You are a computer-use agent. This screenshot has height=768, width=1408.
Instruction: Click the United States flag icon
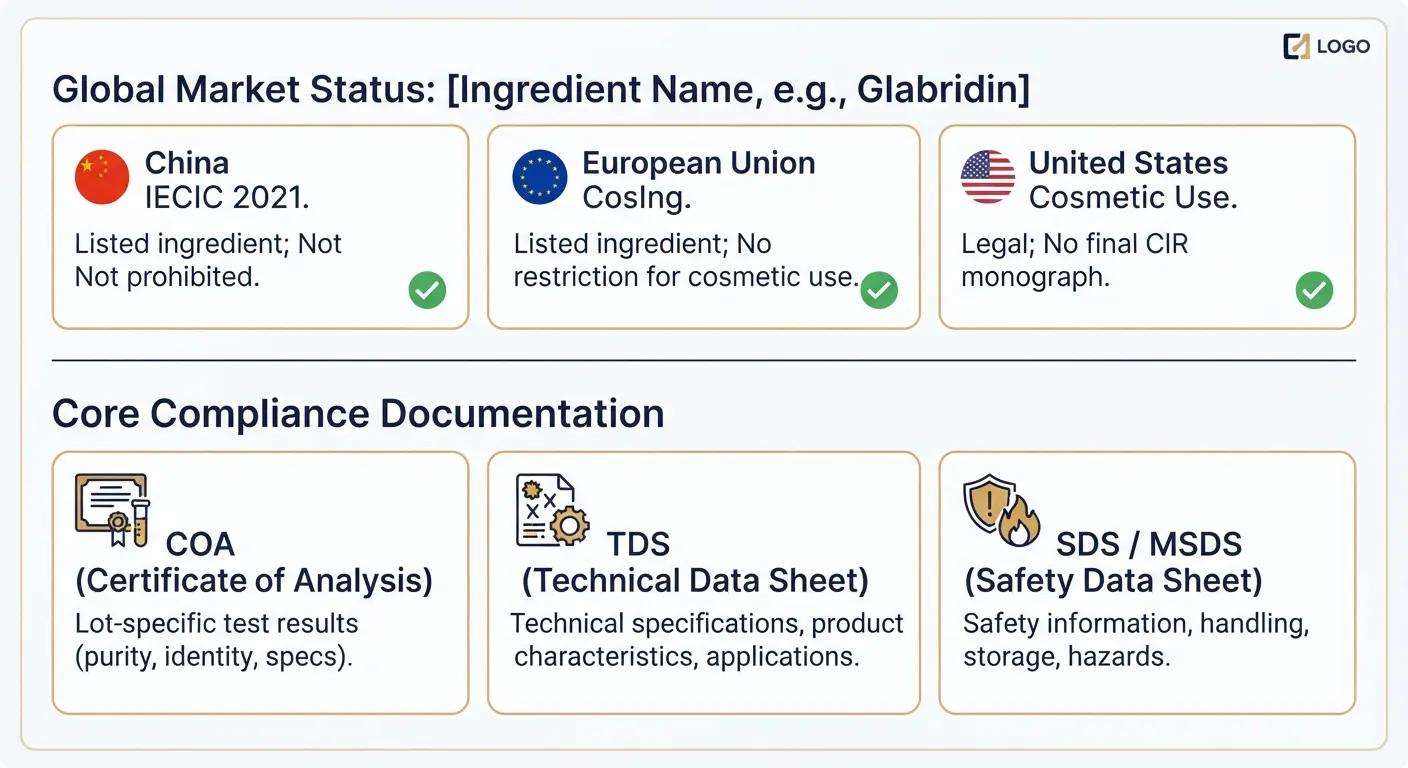(x=988, y=178)
